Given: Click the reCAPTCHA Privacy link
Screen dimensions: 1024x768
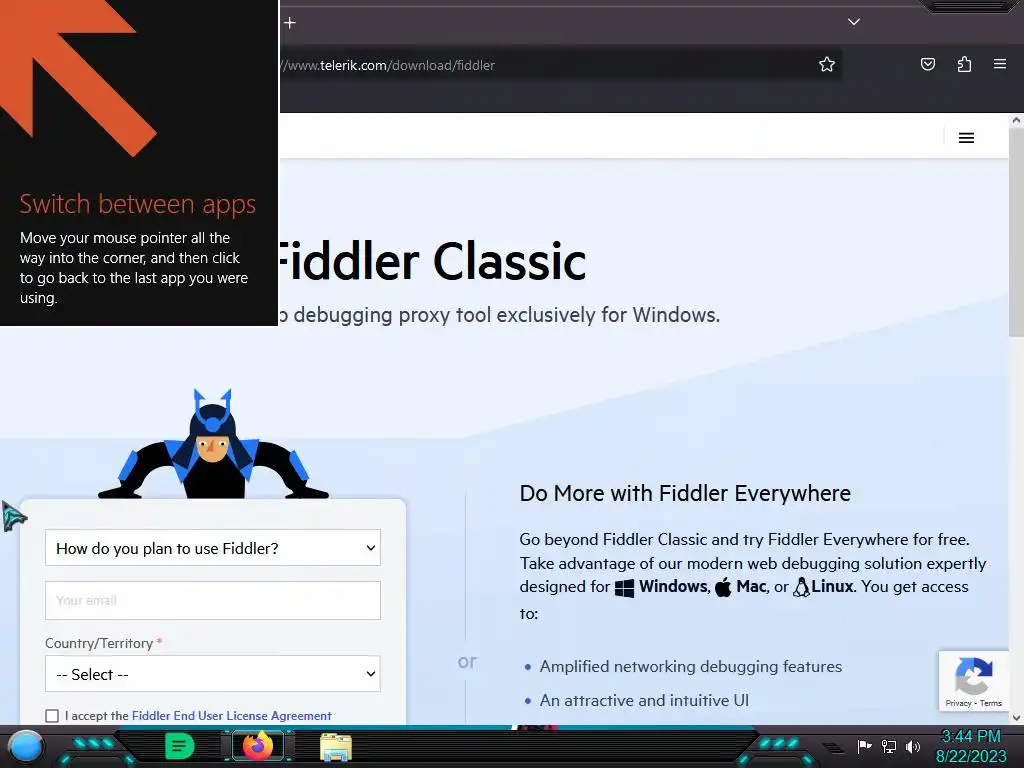Looking at the screenshot, I should [958, 703].
